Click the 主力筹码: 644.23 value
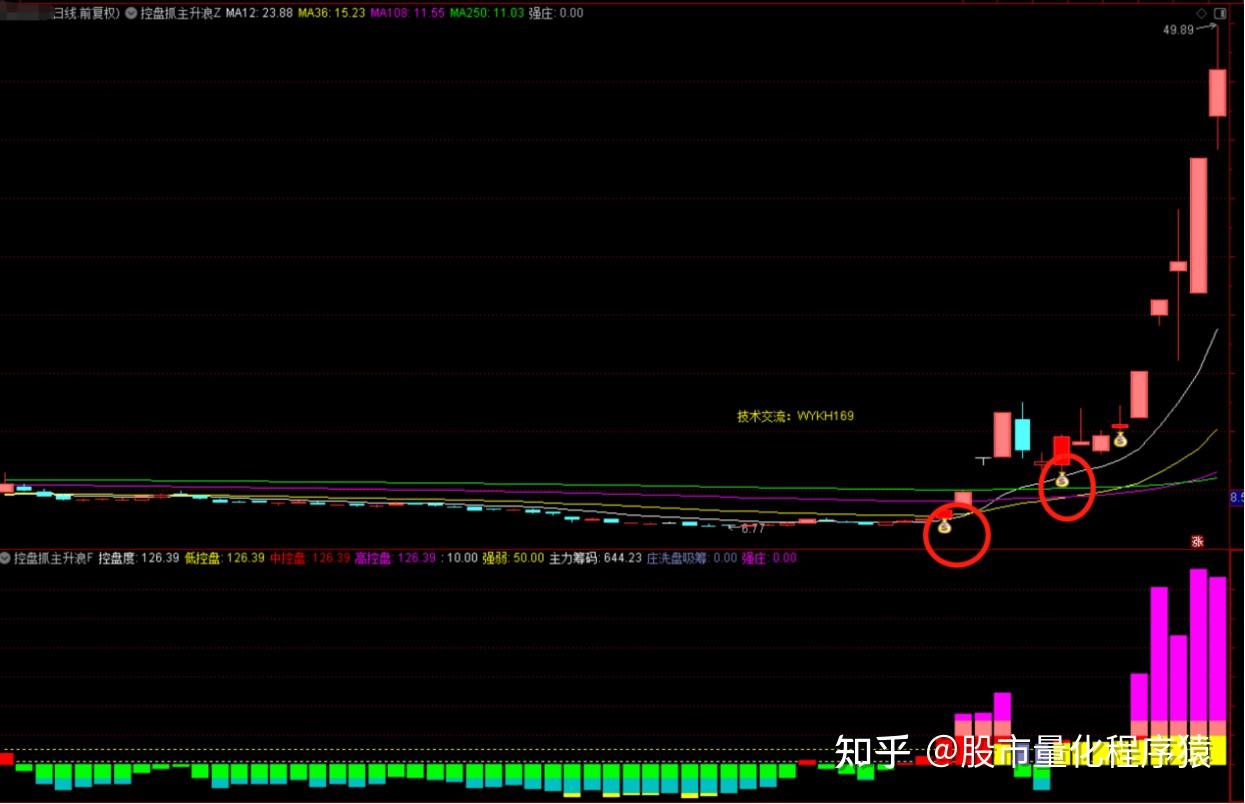1245x804 pixels. (x=595, y=557)
